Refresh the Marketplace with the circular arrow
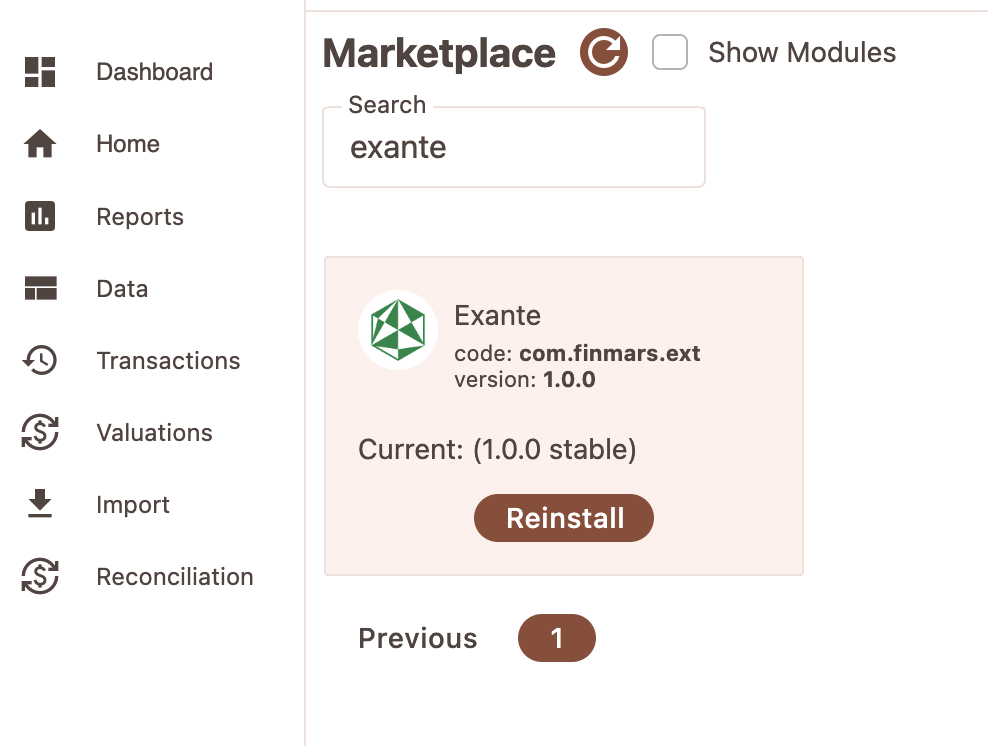 (604, 52)
